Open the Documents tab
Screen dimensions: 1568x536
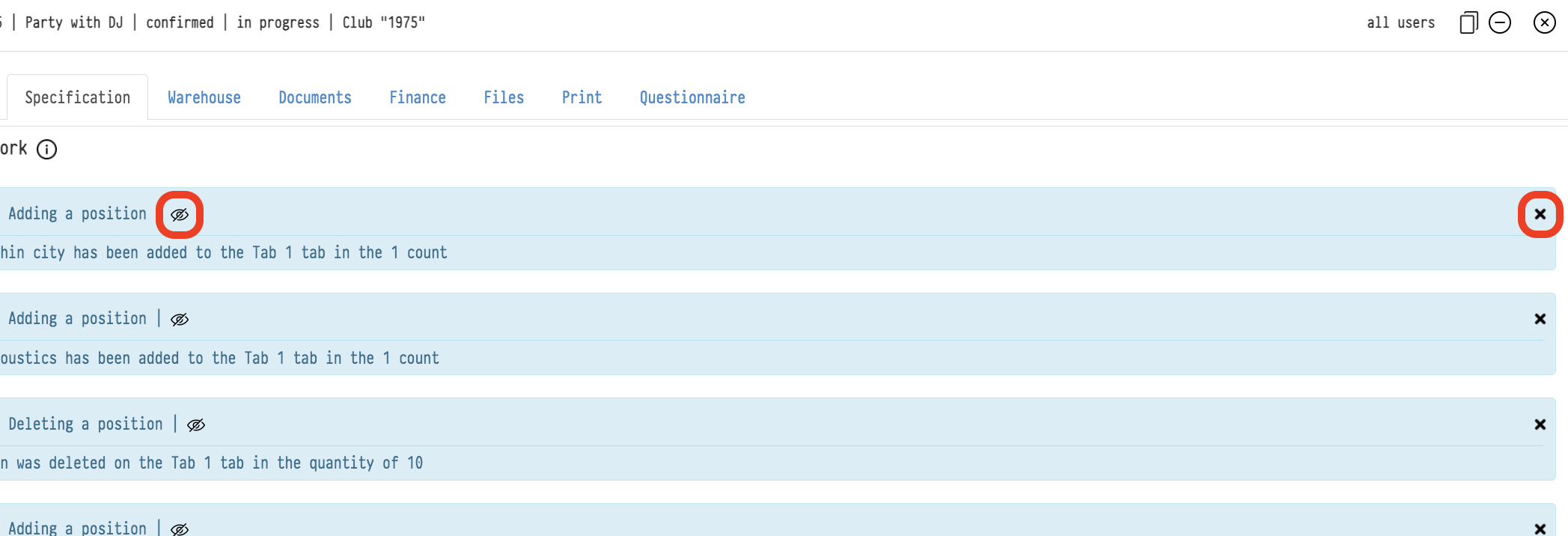coord(315,97)
